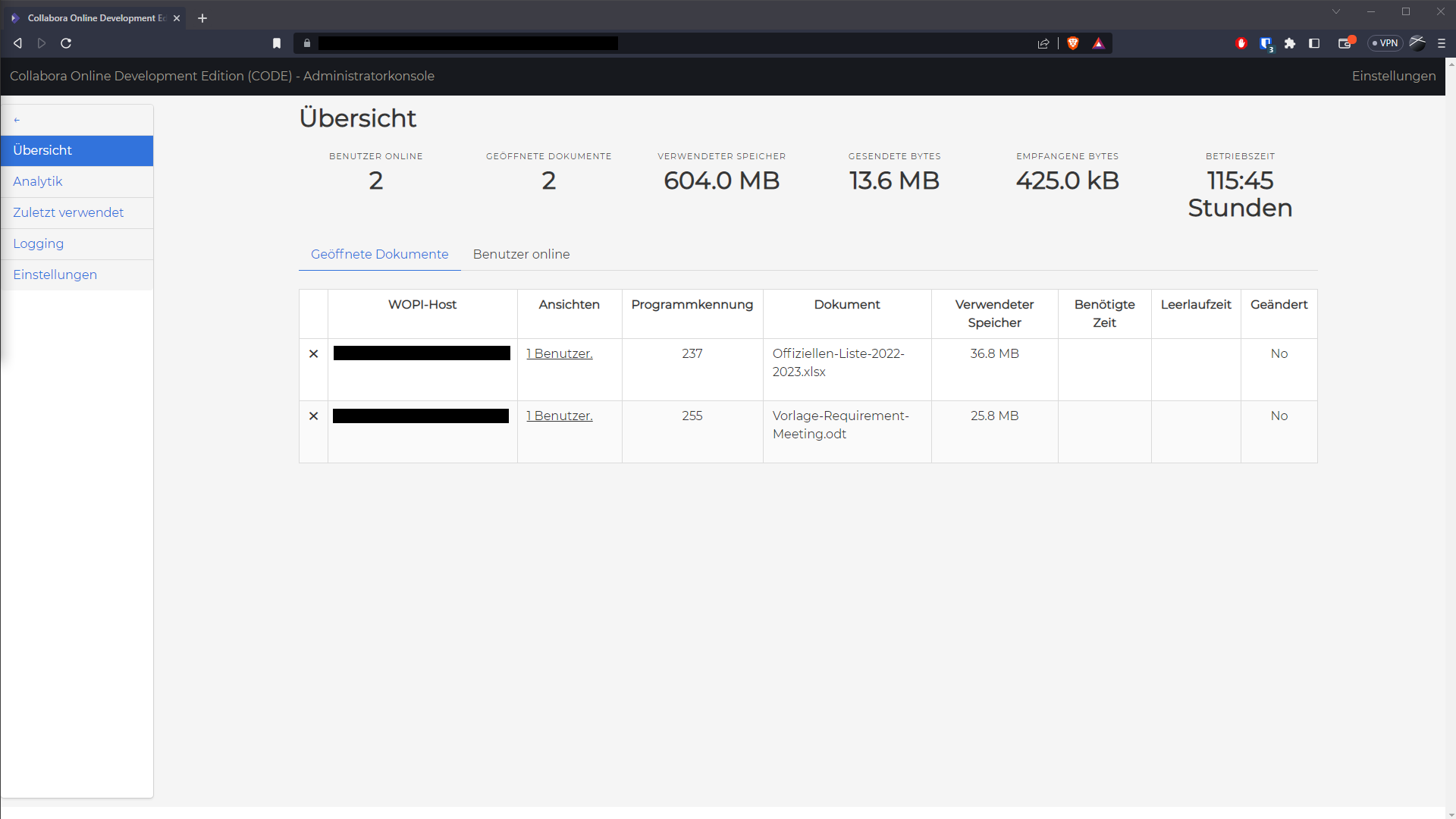The height and width of the screenshot is (819, 1456).
Task: Switch to the Benutzer online tab
Action: point(521,254)
